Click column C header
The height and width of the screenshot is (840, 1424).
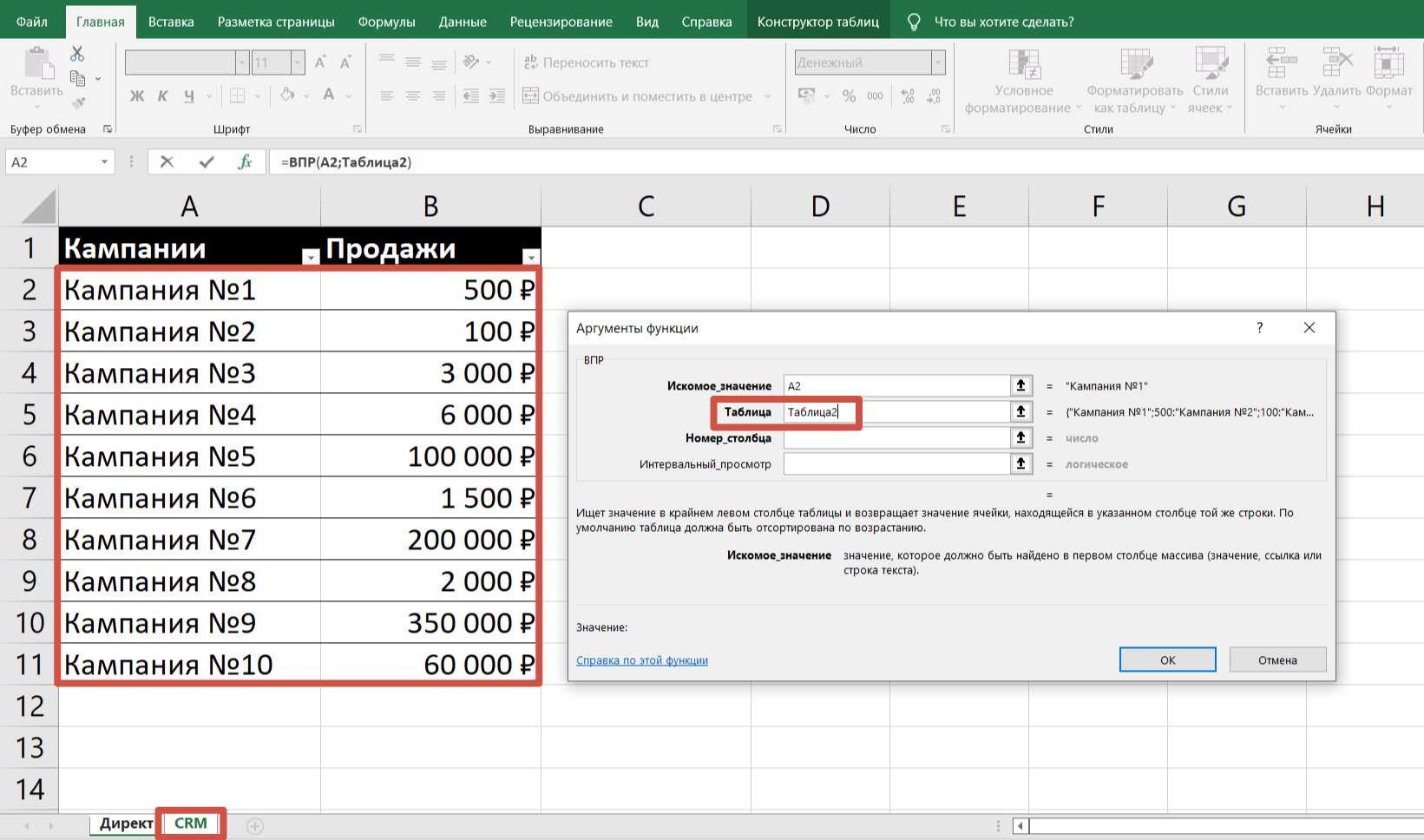pyautogui.click(x=646, y=207)
